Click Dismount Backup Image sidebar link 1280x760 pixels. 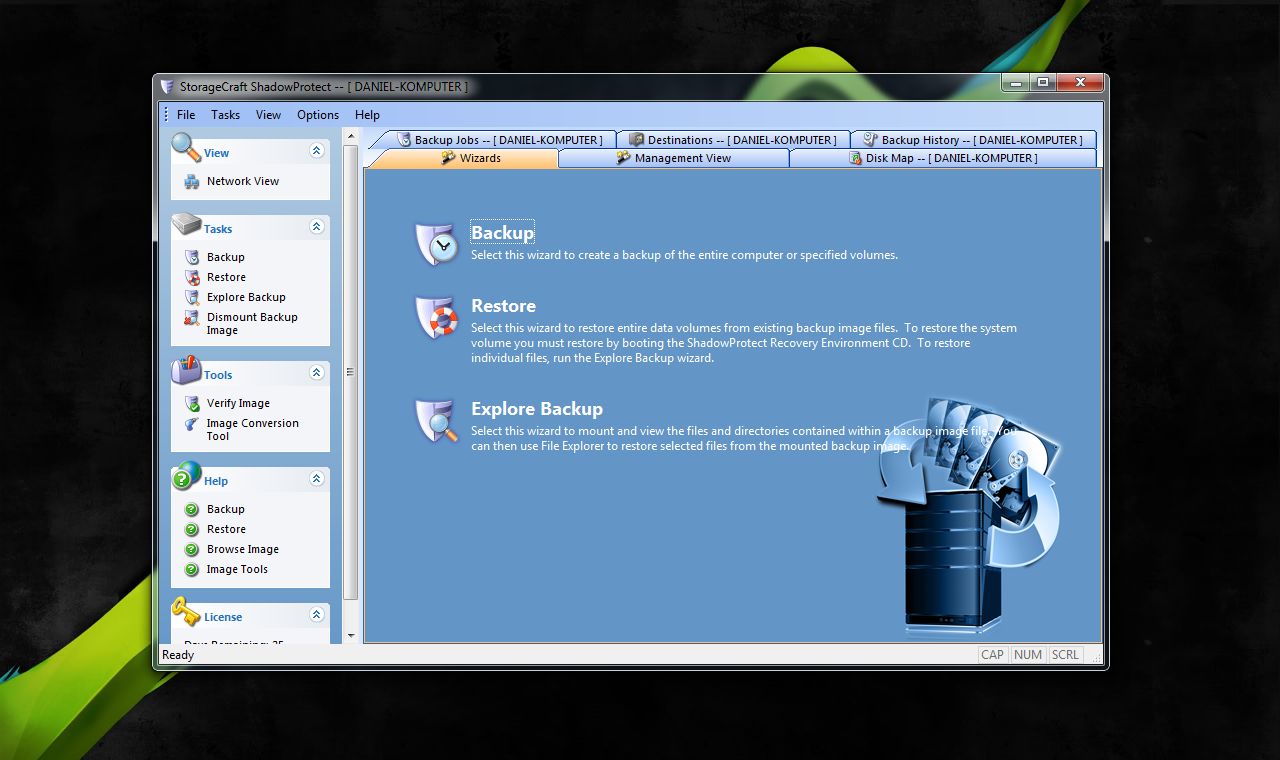point(252,324)
